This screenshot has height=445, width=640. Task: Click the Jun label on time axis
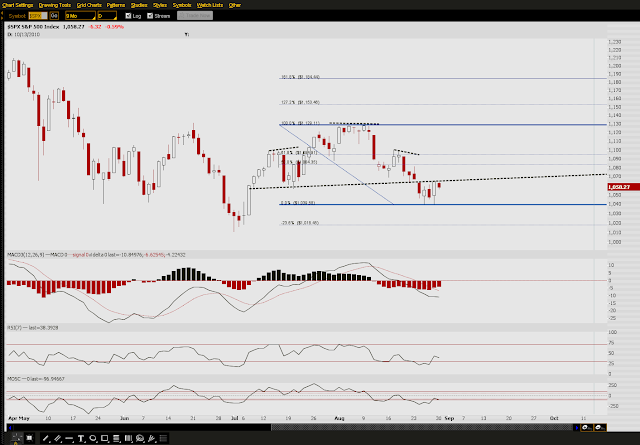click(x=124, y=418)
